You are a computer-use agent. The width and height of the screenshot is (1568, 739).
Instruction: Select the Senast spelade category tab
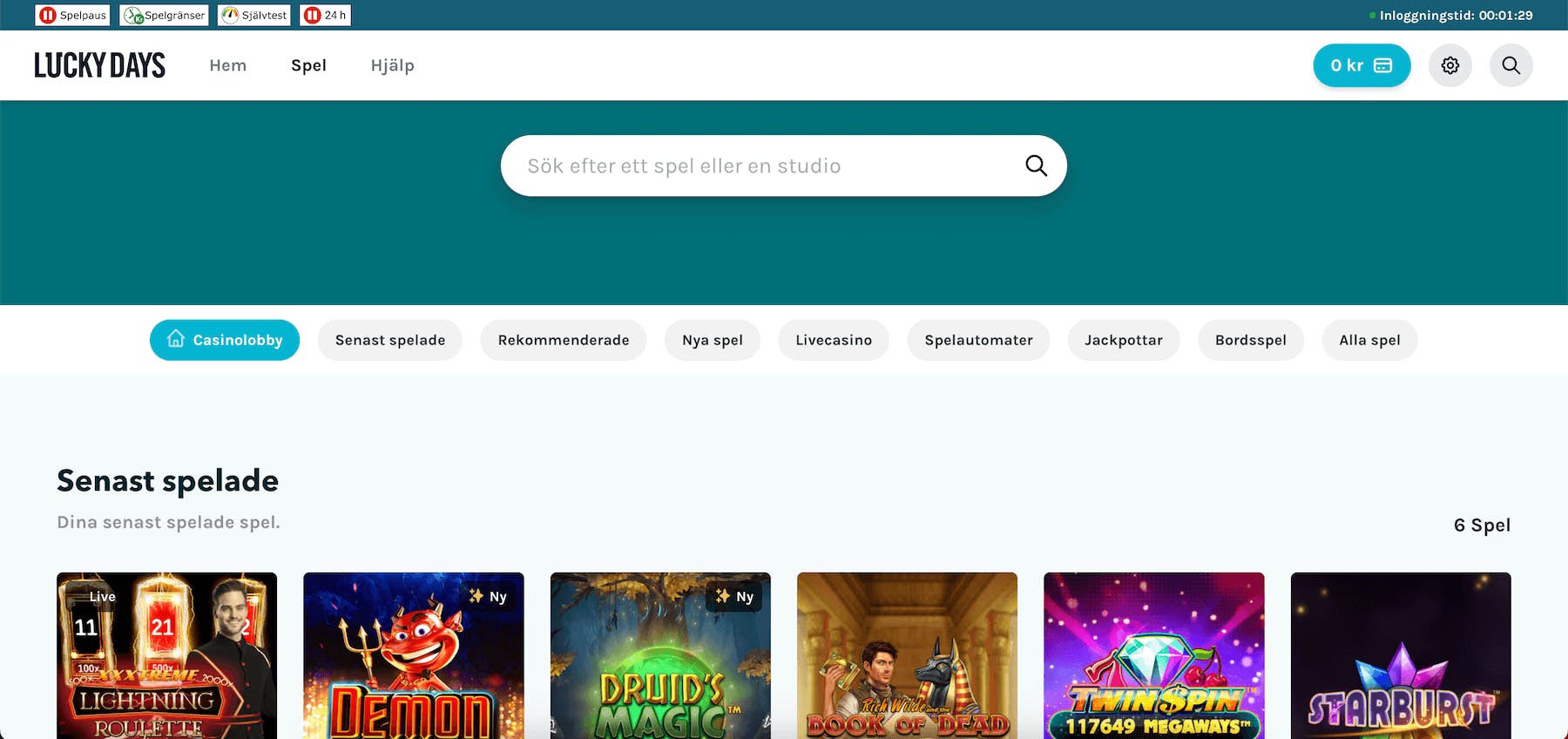(x=390, y=340)
